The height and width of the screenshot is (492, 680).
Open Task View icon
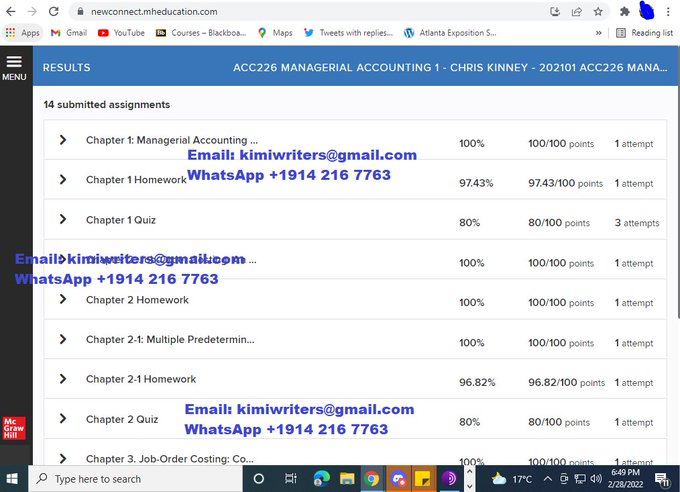click(x=291, y=479)
